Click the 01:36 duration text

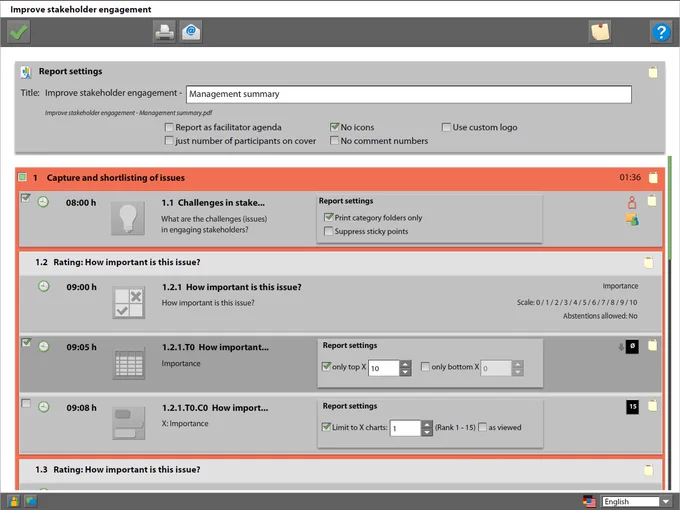tap(630, 177)
